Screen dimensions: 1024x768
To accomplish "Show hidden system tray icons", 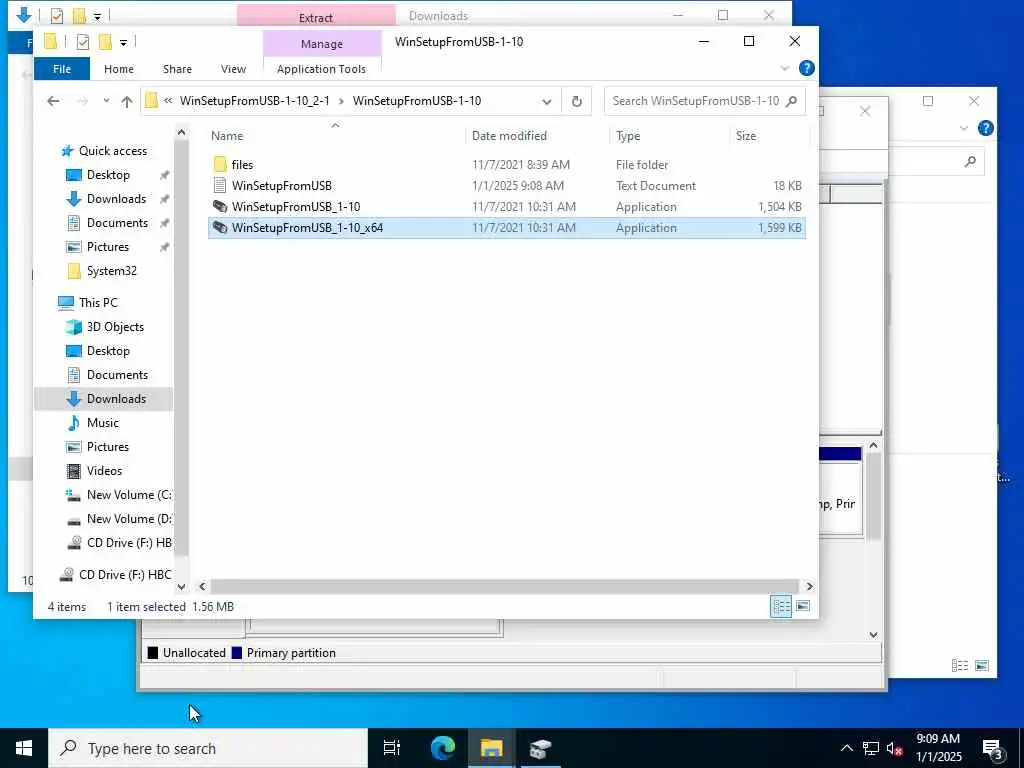I will point(846,748).
